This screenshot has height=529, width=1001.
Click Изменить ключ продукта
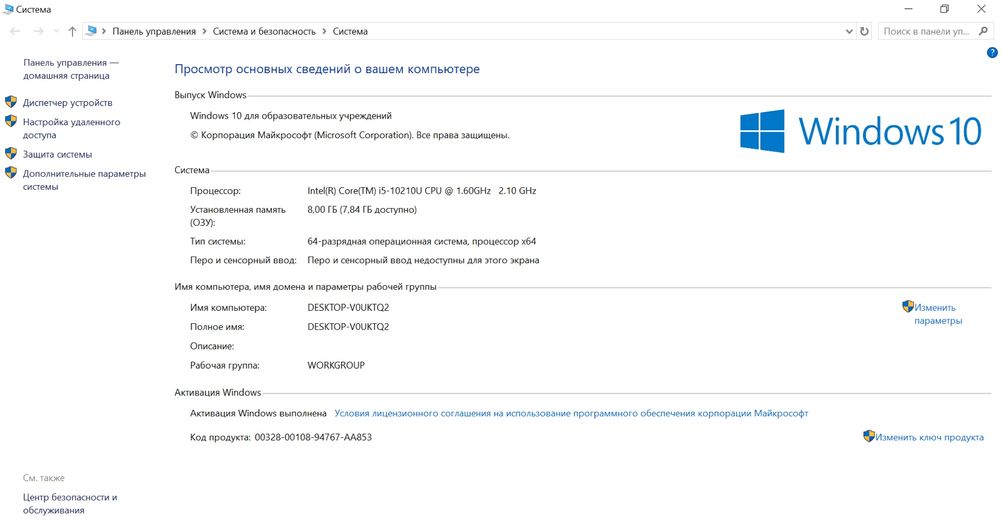click(x=930, y=437)
